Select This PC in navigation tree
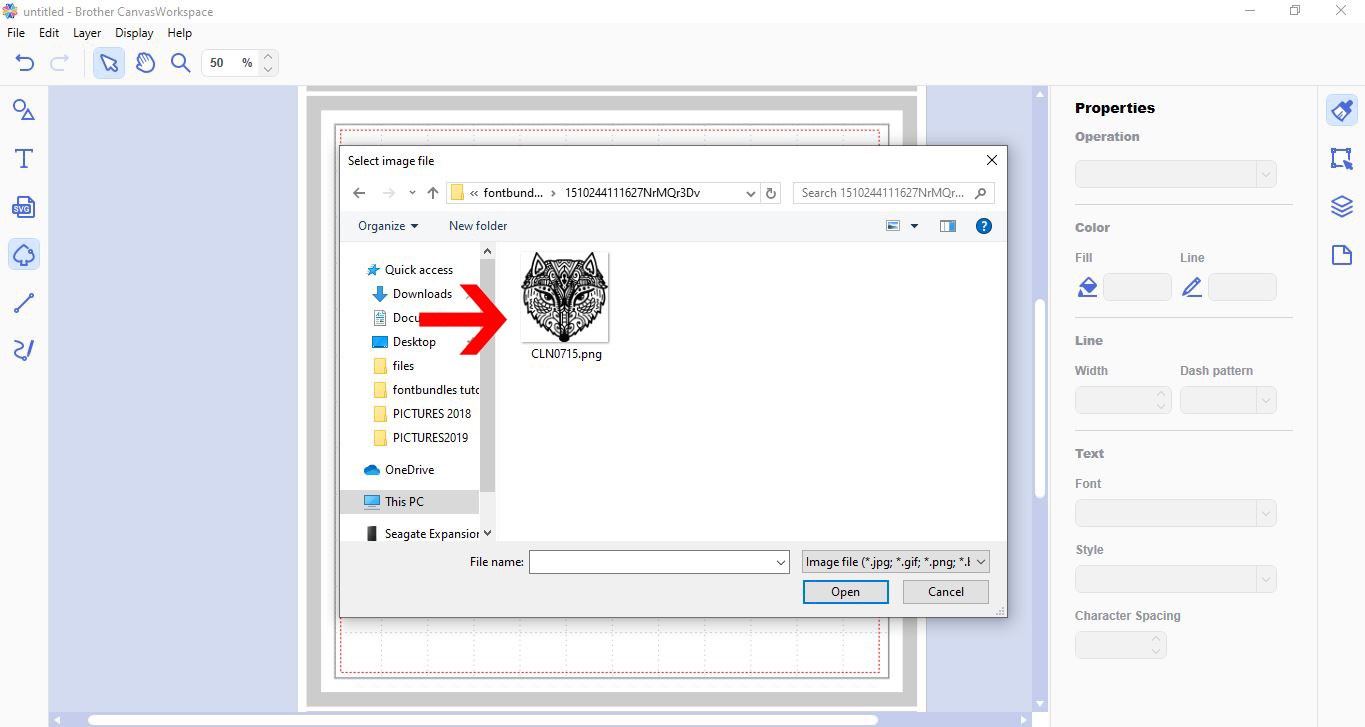1365x727 pixels. click(410, 502)
